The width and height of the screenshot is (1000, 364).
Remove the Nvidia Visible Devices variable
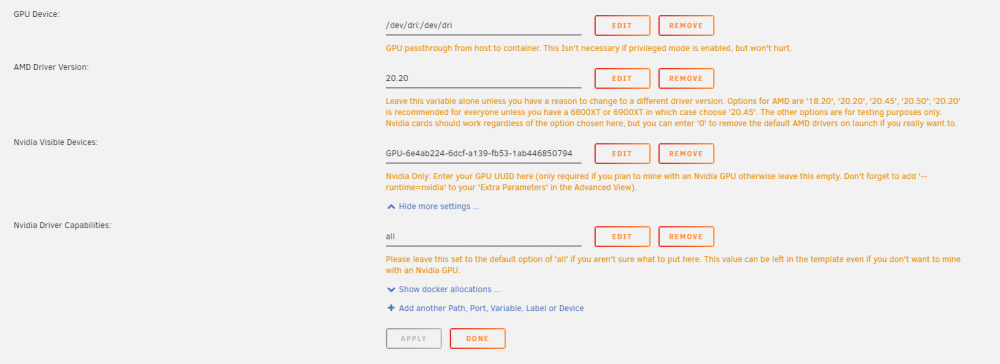click(686, 154)
